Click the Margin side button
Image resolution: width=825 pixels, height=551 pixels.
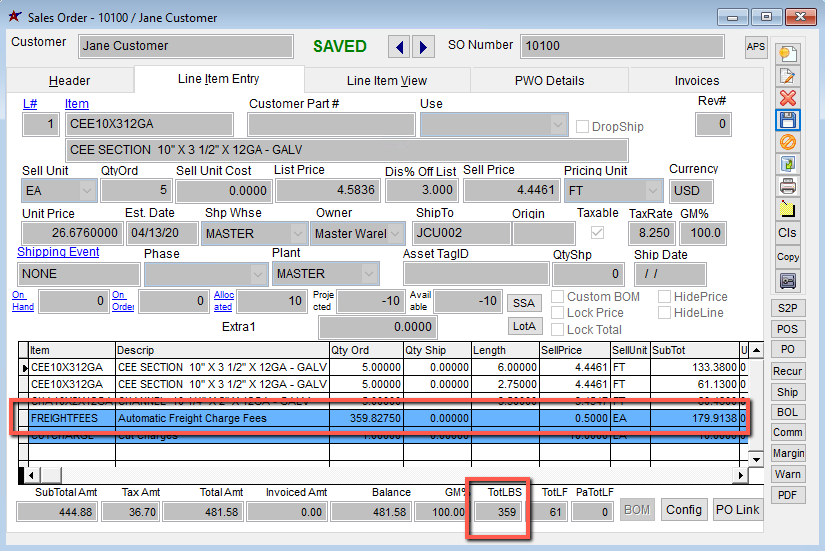[788, 453]
